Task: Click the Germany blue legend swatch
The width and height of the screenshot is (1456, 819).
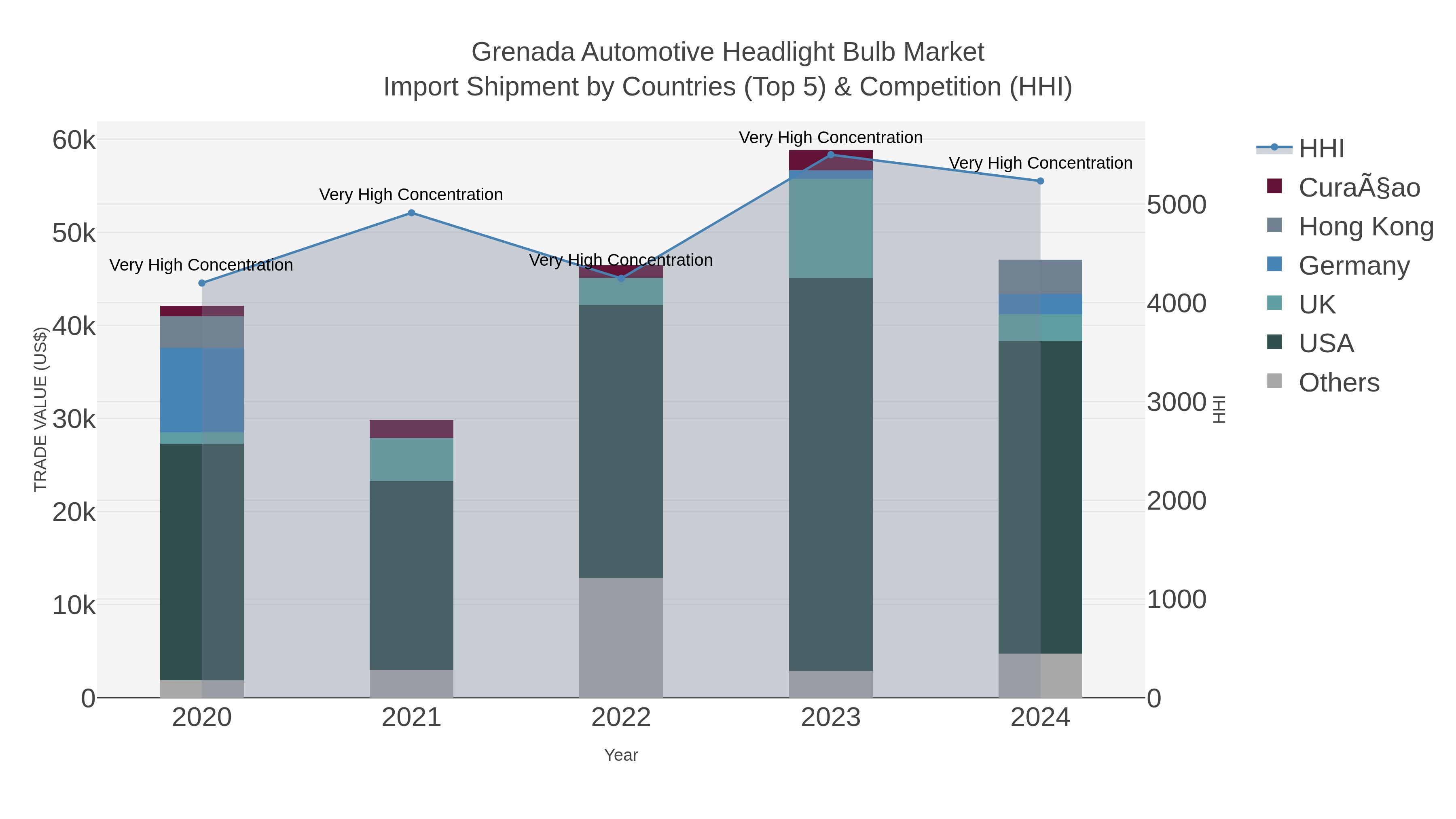Action: click(x=1274, y=264)
